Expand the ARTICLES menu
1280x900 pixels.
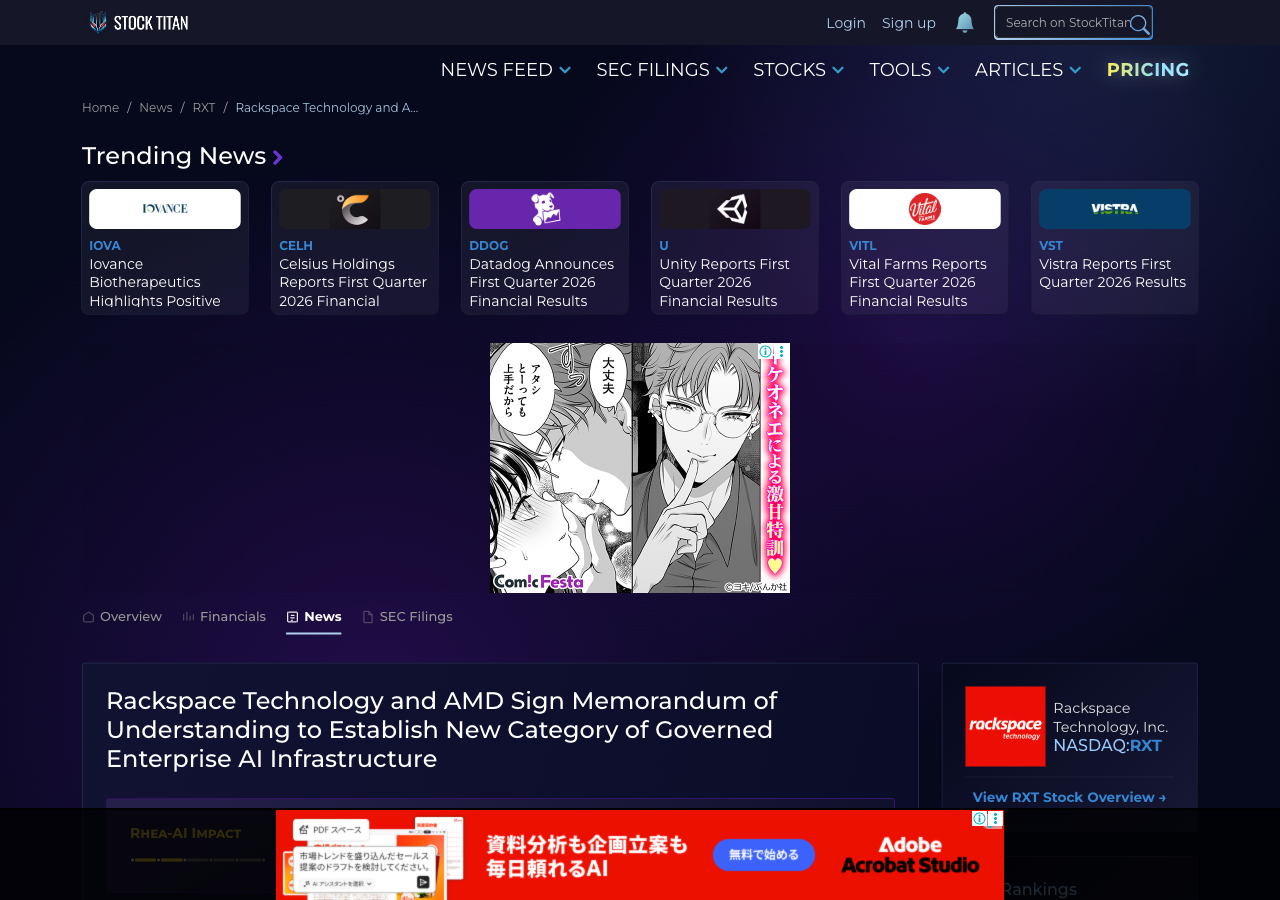tap(1028, 70)
